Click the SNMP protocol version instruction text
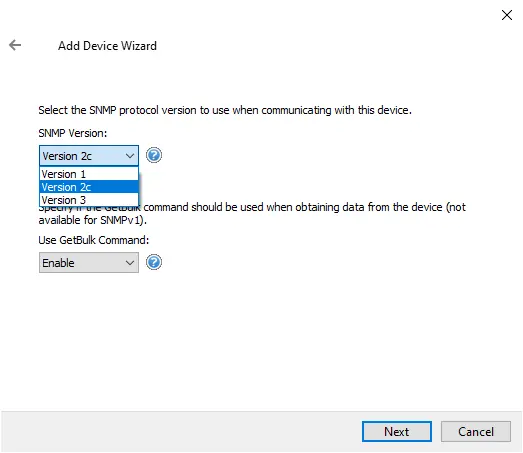The image size is (523, 453). (x=225, y=110)
